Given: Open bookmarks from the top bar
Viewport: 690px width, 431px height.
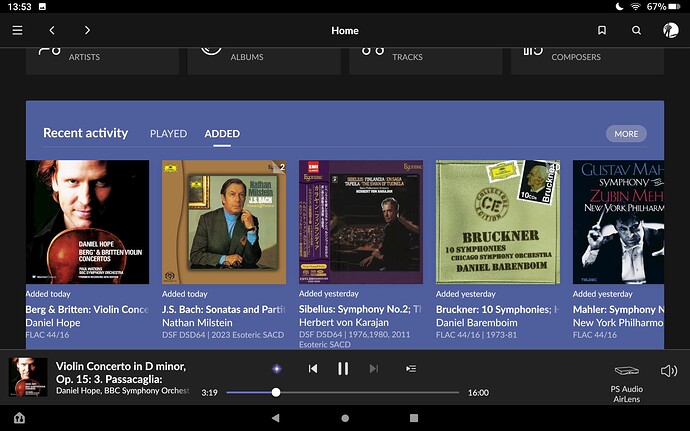Looking at the screenshot, I should click(x=602, y=30).
